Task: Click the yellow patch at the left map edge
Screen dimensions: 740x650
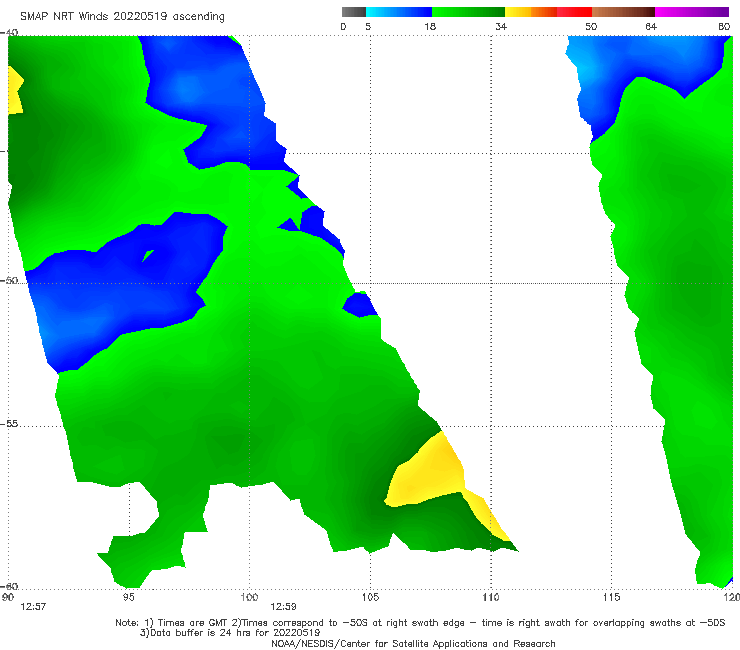Action: 15,91
